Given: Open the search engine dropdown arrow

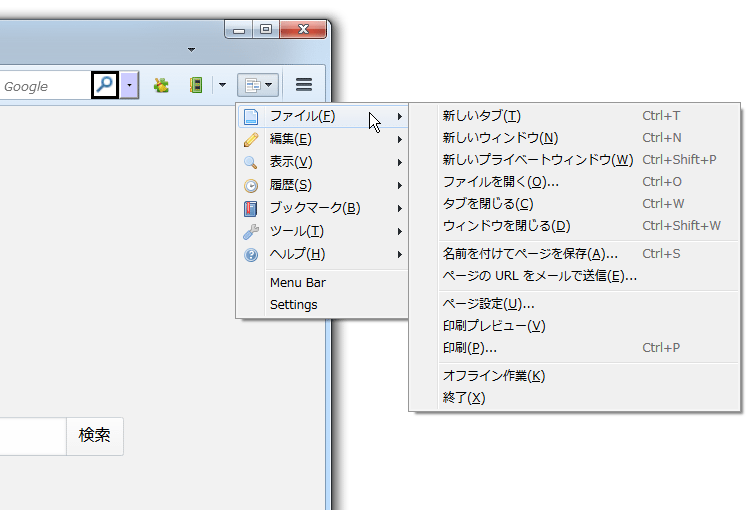Looking at the screenshot, I should (129, 85).
